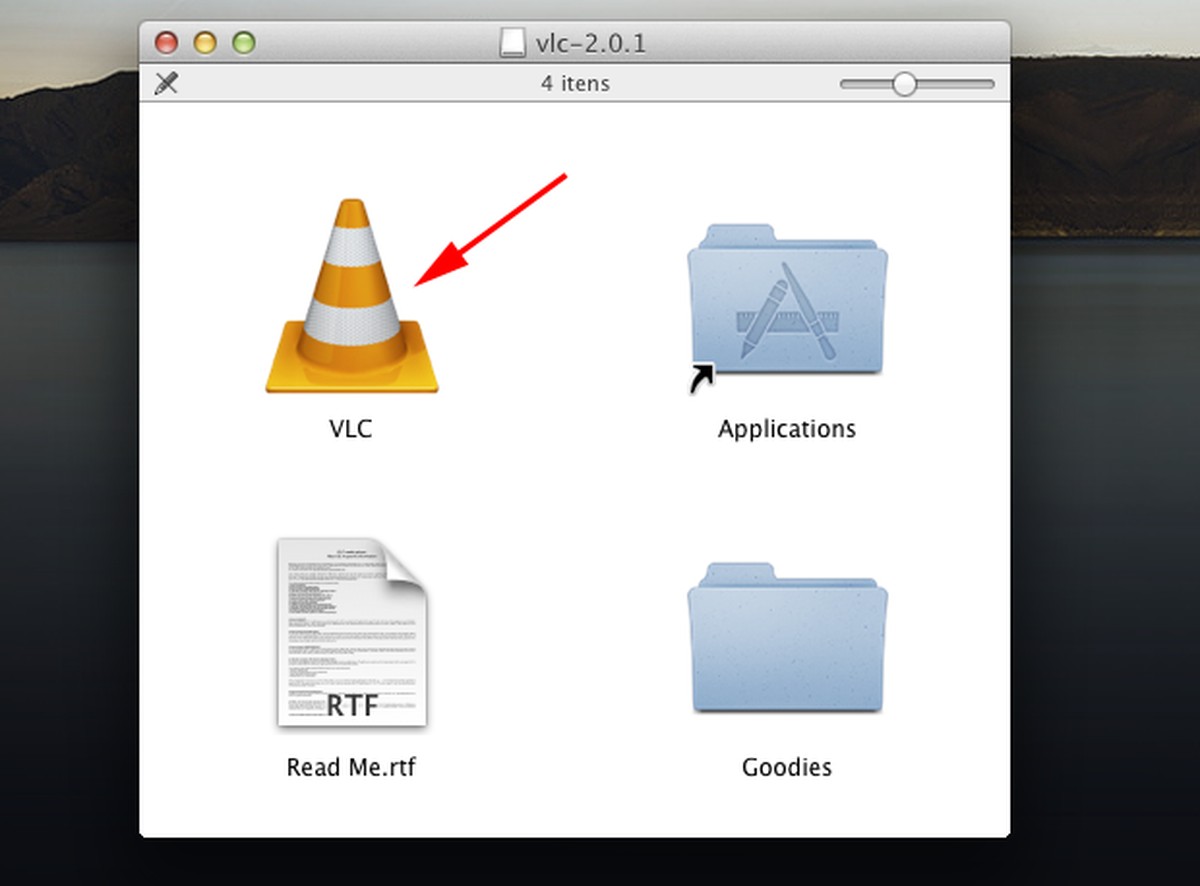The image size is (1200, 886).
Task: Select the Applications label under the folder
Action: click(787, 428)
